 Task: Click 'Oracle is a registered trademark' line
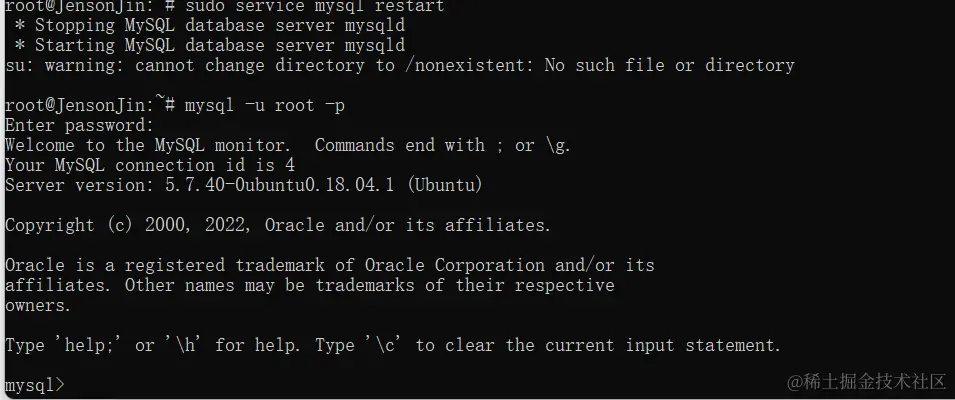click(x=329, y=265)
